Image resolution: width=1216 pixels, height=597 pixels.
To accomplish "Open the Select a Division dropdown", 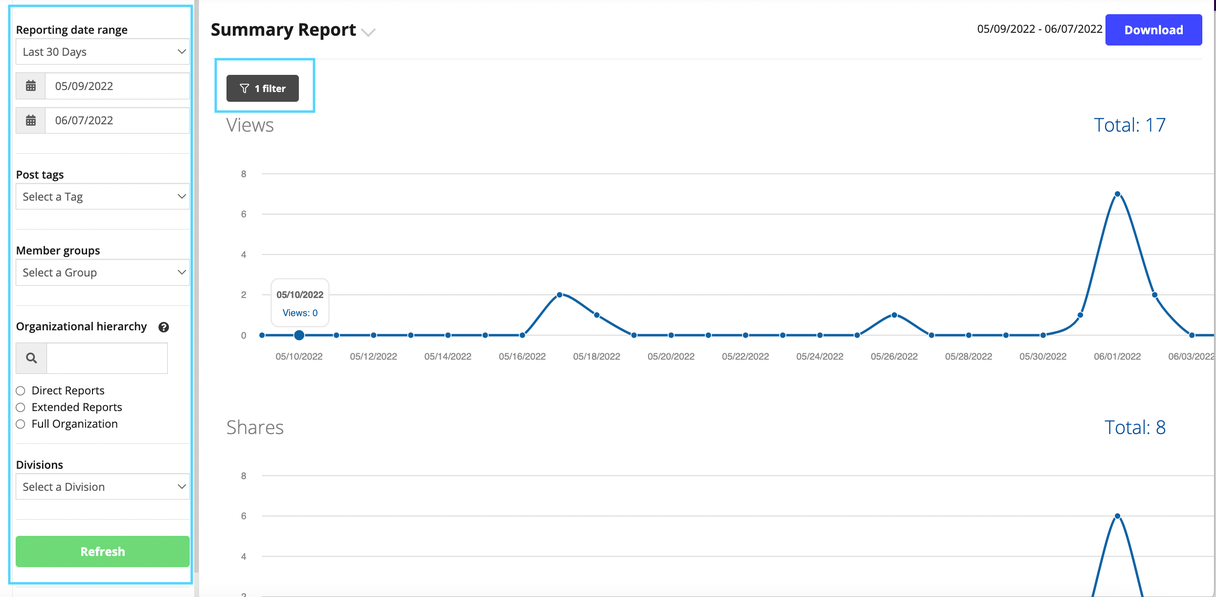I will [103, 487].
